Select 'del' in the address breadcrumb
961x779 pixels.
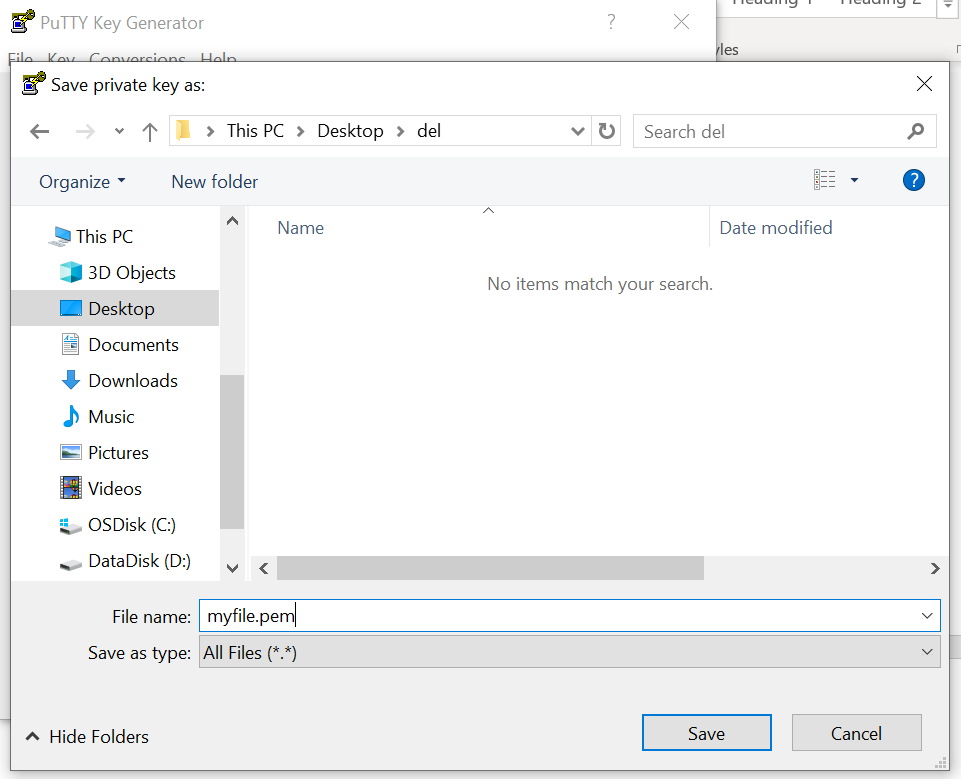(429, 131)
